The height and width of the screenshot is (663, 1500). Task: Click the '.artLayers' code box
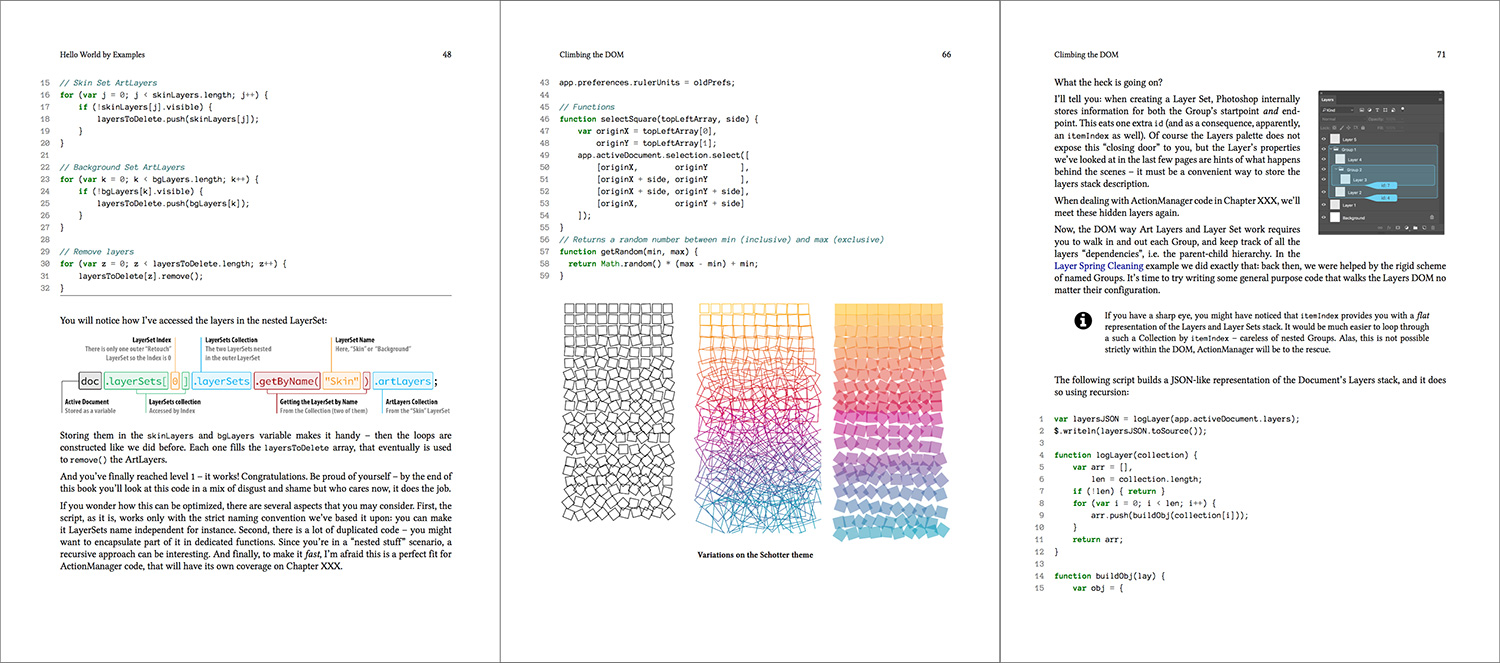click(x=403, y=381)
